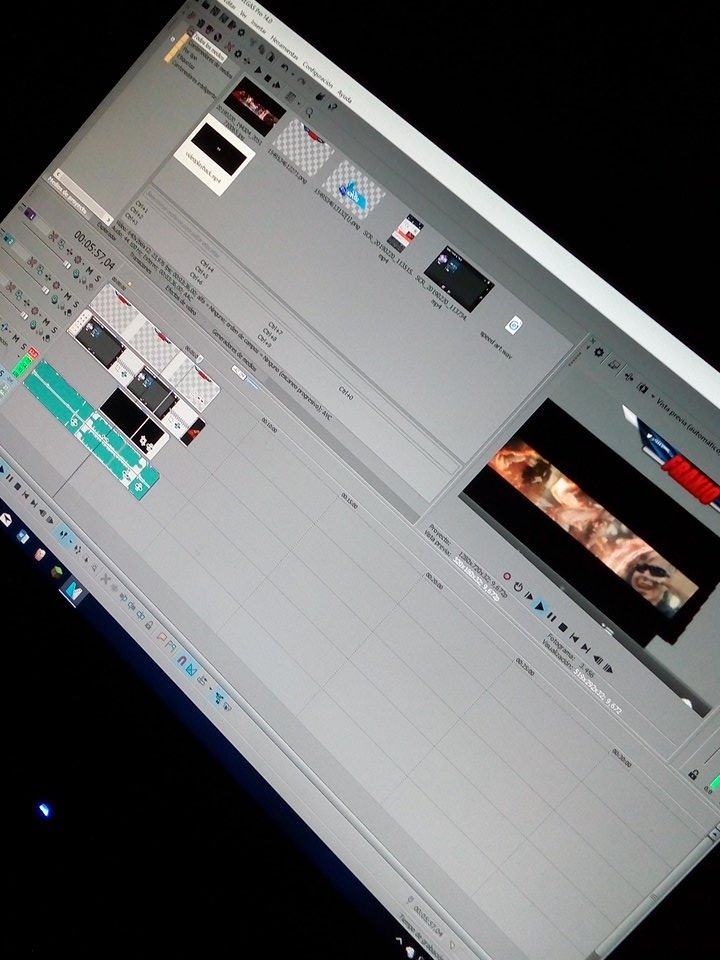
Task: Open the Configuración menu
Action: click(317, 74)
